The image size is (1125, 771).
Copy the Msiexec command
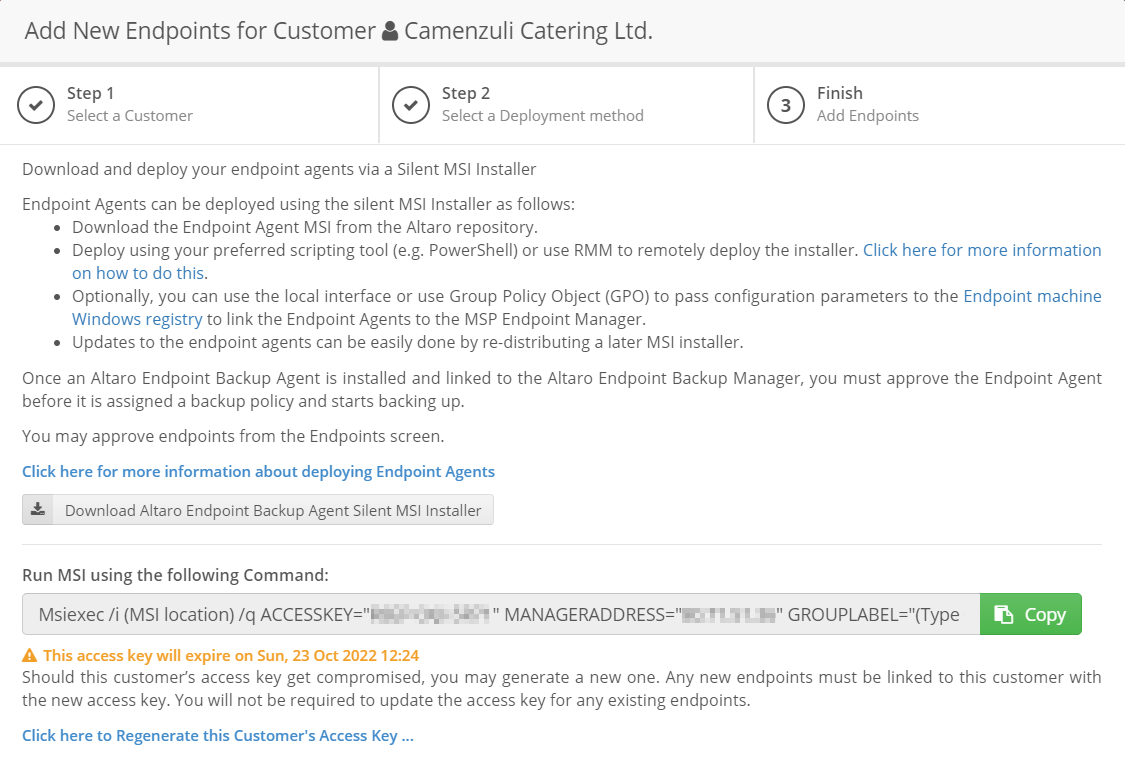point(1030,614)
